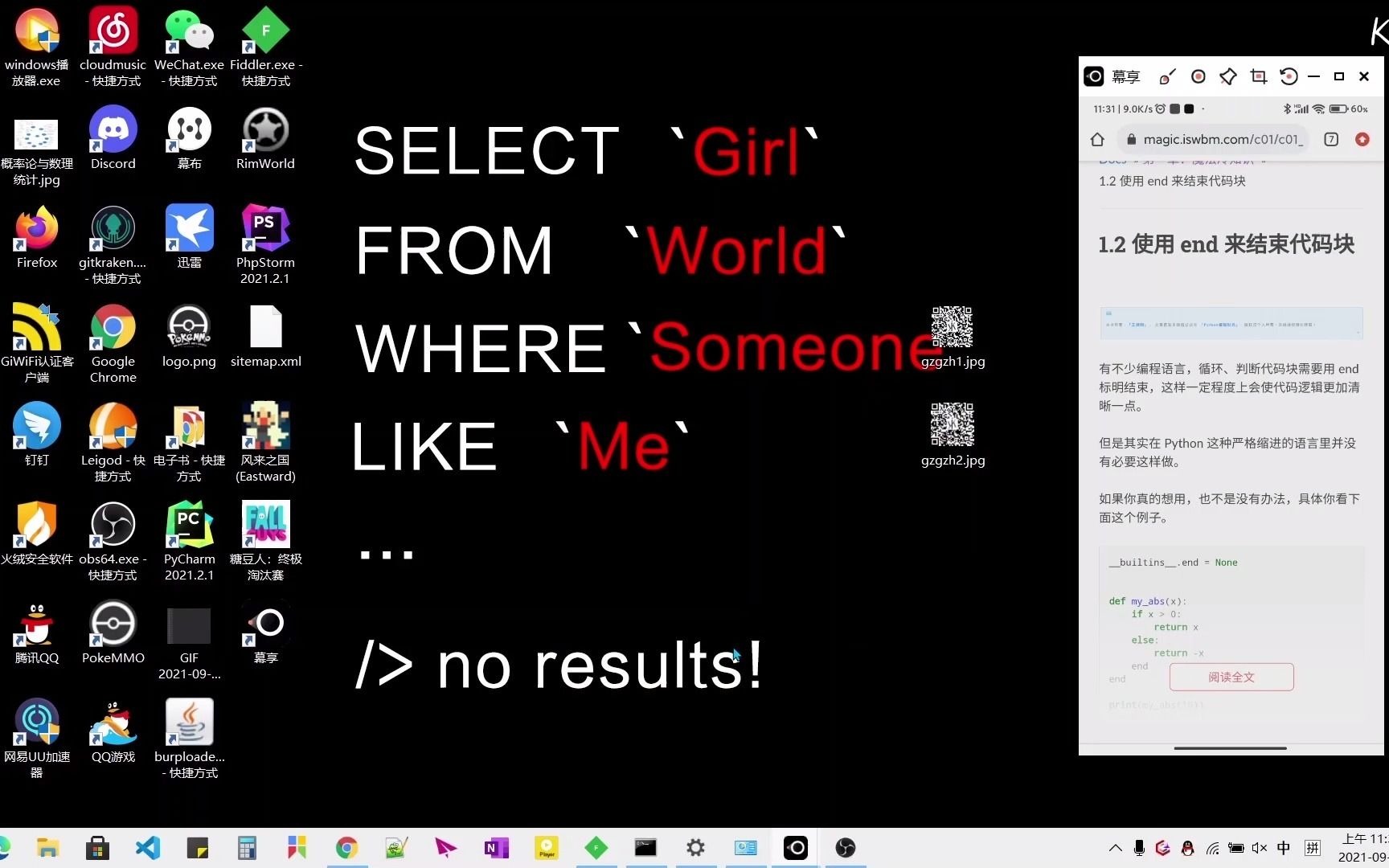This screenshot has height=868, width=1389.
Task: Open the 幕享 desktop shortcut icon
Action: 266,633
